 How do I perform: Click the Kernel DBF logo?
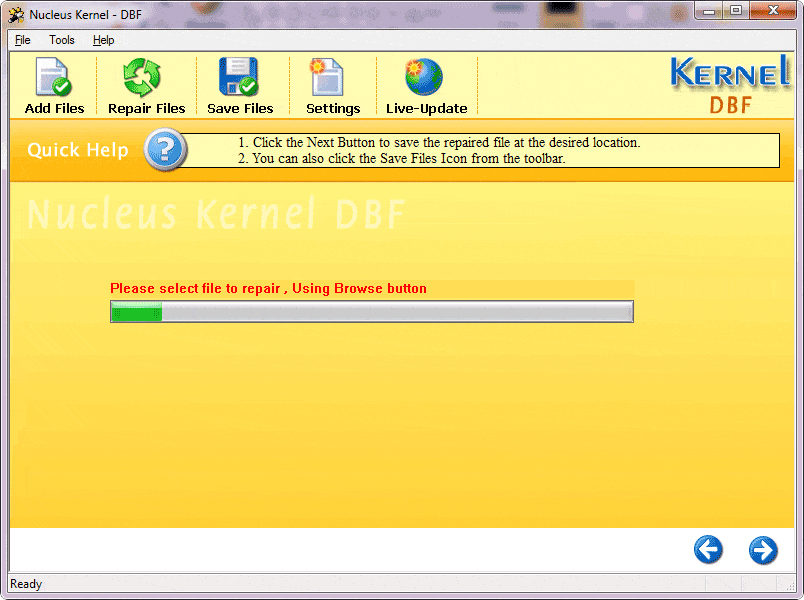pyautogui.click(x=730, y=85)
